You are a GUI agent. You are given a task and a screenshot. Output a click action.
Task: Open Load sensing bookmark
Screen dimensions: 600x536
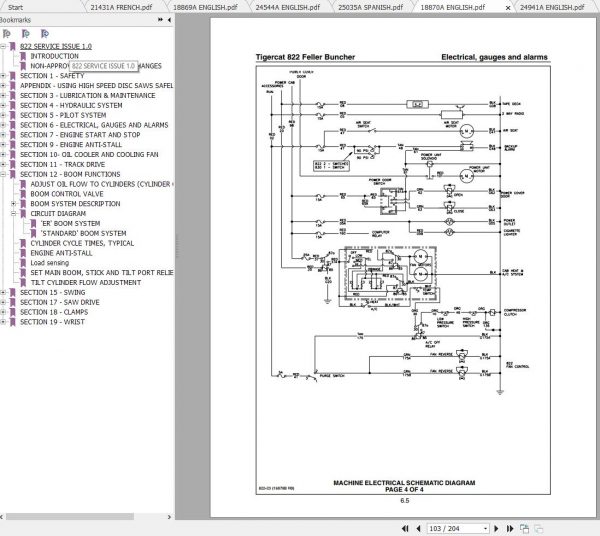pyautogui.click(x=50, y=263)
